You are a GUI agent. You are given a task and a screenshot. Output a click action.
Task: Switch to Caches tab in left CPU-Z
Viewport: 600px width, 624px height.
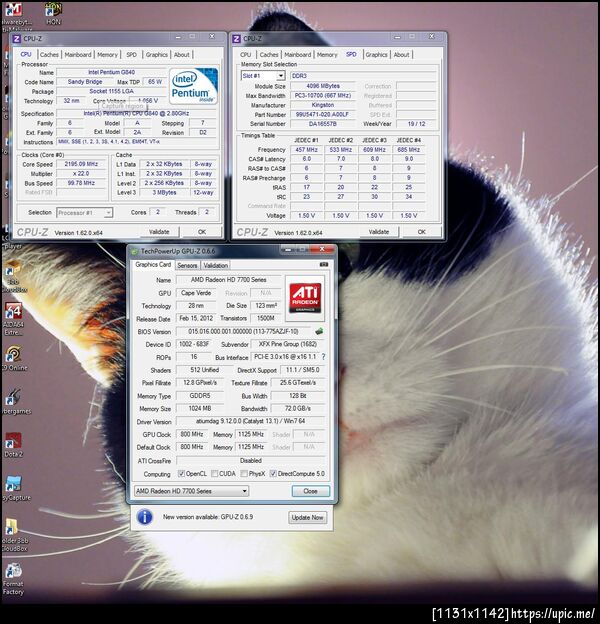49,55
